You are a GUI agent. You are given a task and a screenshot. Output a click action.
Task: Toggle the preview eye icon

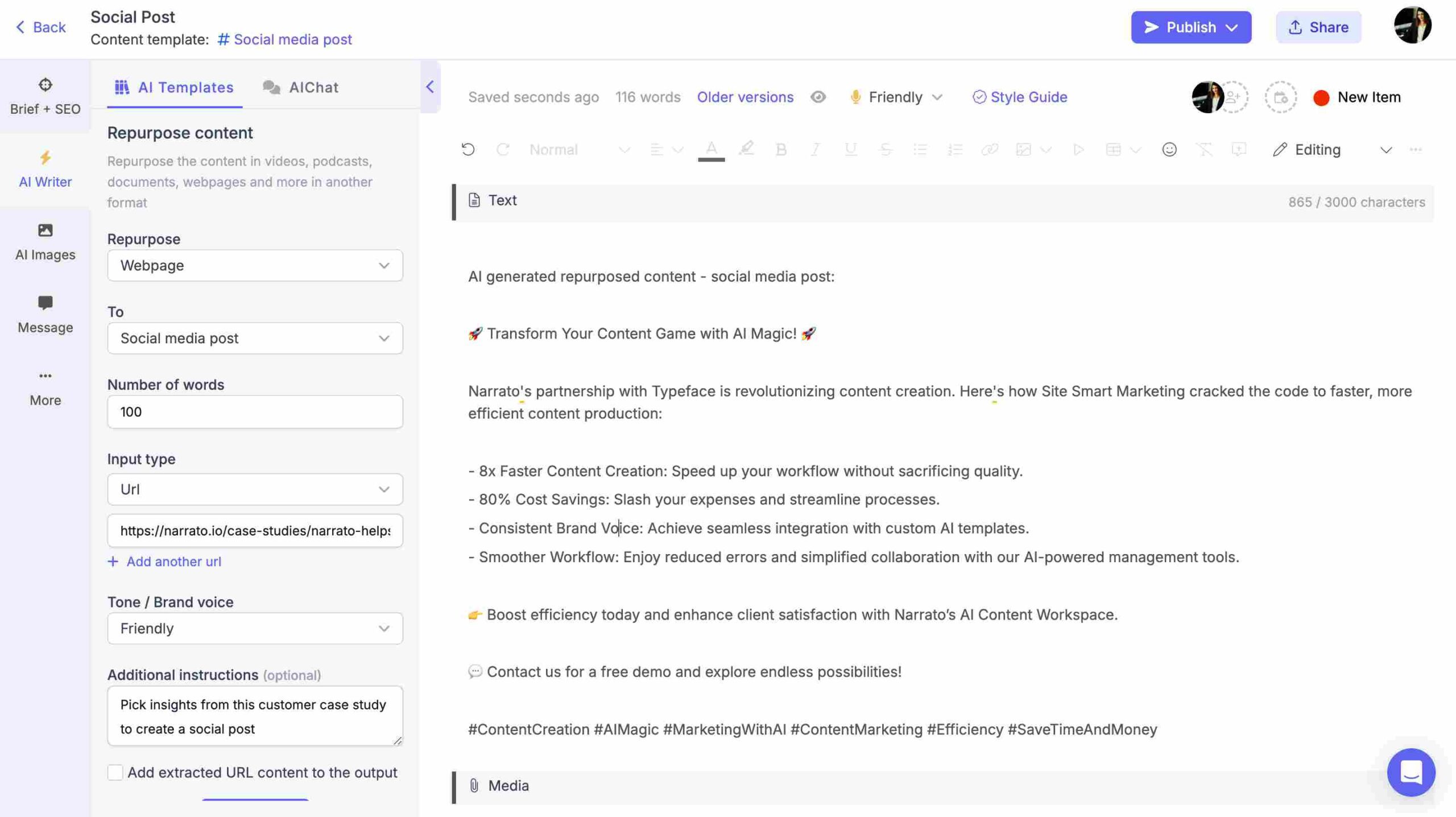(818, 97)
